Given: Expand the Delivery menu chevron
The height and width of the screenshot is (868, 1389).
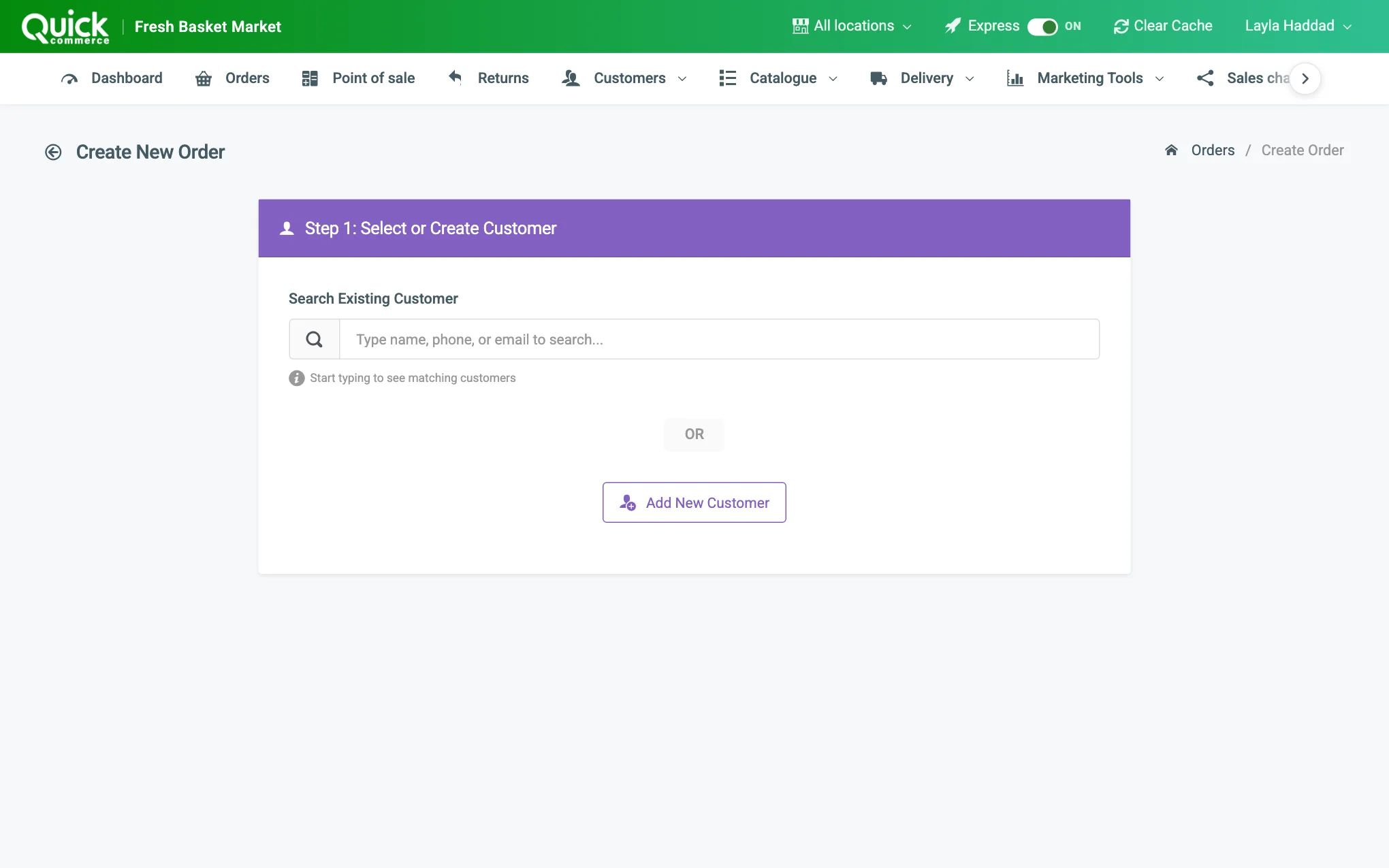Looking at the screenshot, I should pyautogui.click(x=970, y=79).
